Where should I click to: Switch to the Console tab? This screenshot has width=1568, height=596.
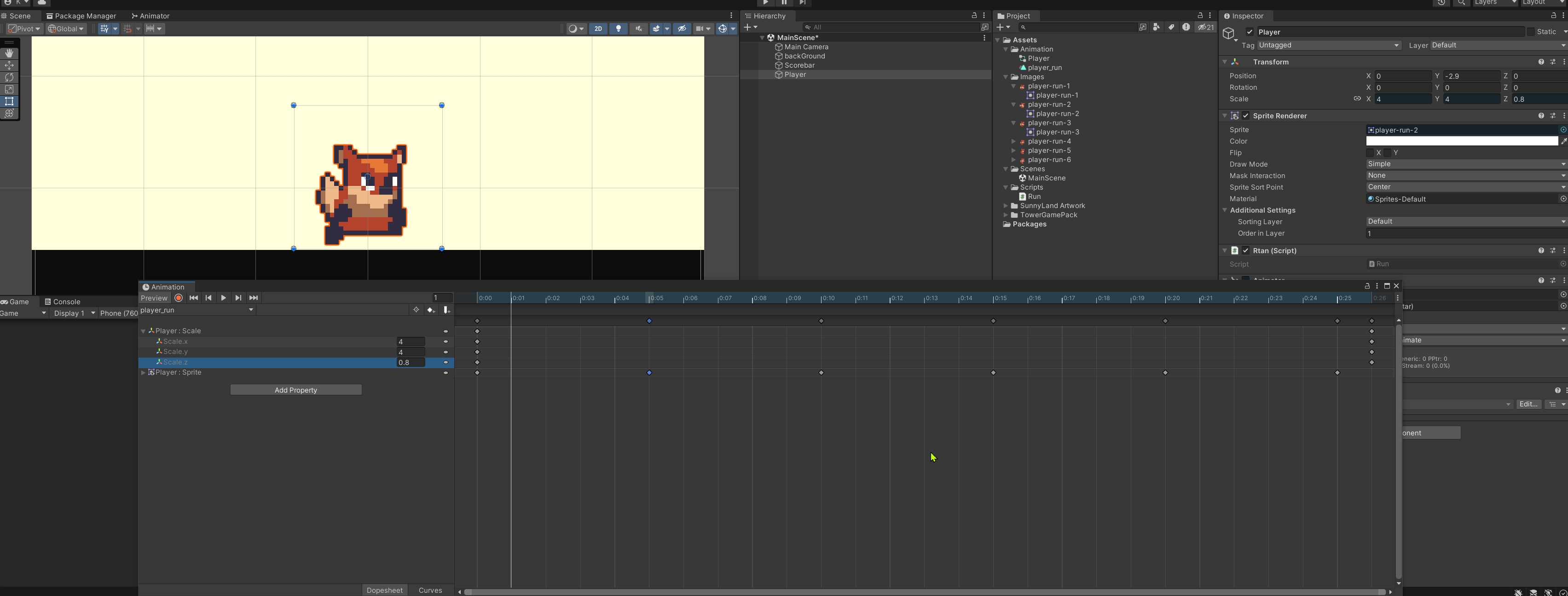tap(62, 301)
